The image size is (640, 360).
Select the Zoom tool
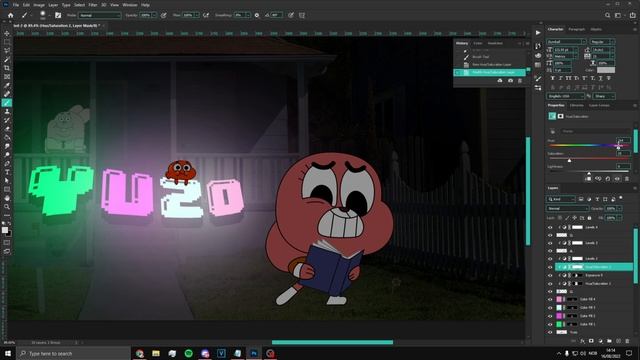7,207
